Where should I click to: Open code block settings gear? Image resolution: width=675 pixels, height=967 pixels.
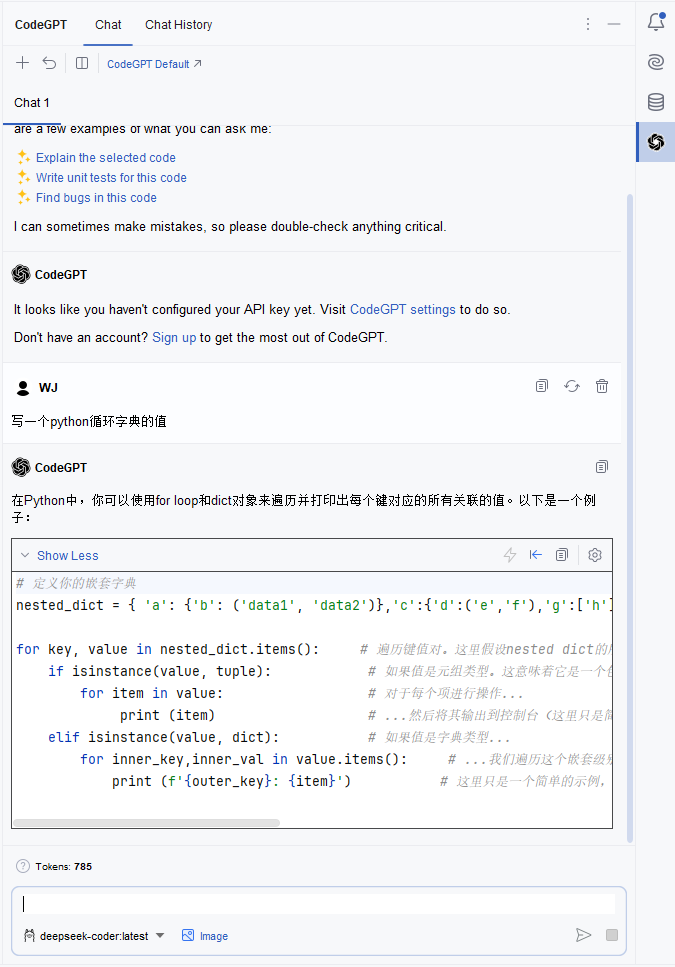(595, 555)
